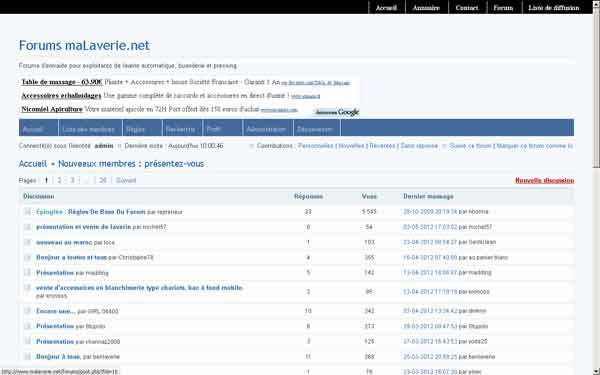Image resolution: width=600 pixels, height=375 pixels.
Task: Open présentation et vente de laverie thread
Action: (x=83, y=227)
